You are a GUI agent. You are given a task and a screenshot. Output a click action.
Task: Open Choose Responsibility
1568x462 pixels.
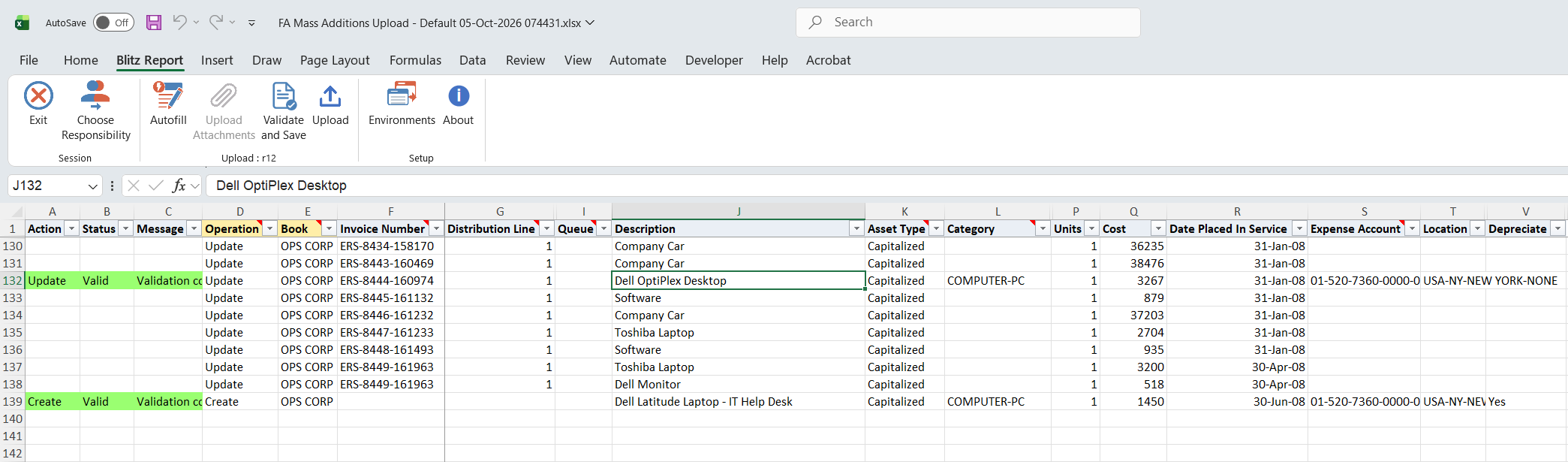[95, 111]
